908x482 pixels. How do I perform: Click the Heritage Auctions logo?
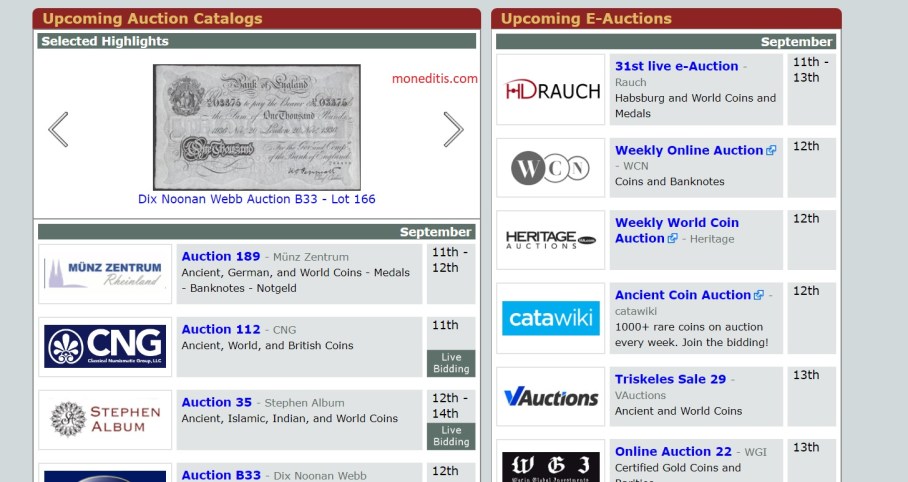tap(551, 240)
